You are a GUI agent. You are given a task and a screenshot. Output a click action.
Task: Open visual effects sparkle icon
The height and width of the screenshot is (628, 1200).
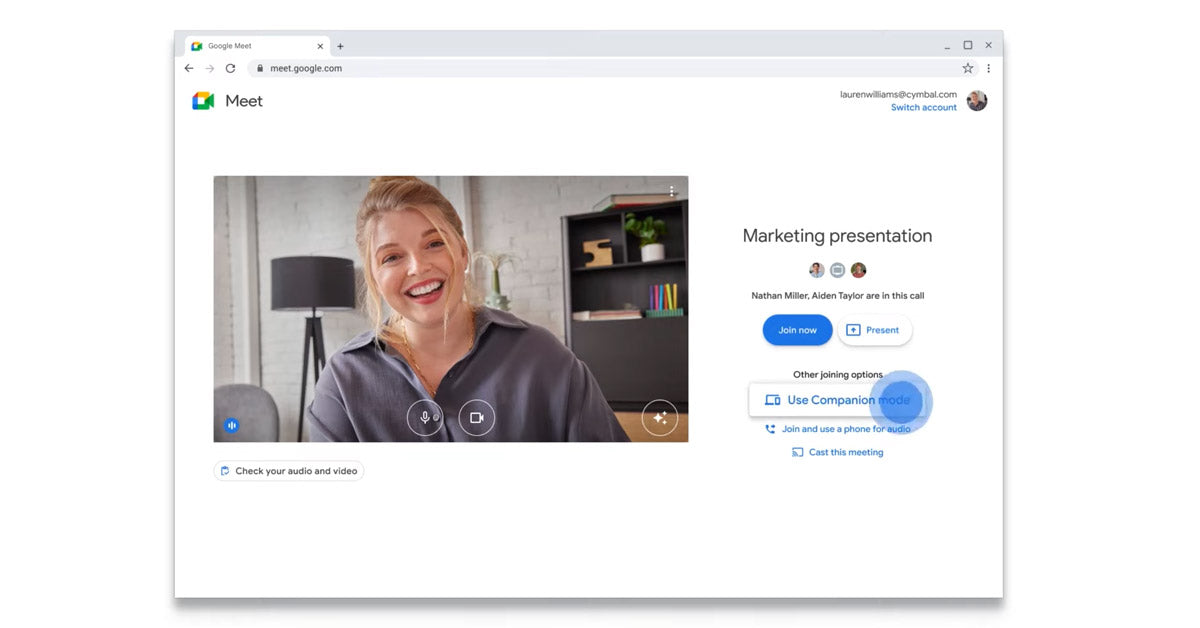point(660,418)
